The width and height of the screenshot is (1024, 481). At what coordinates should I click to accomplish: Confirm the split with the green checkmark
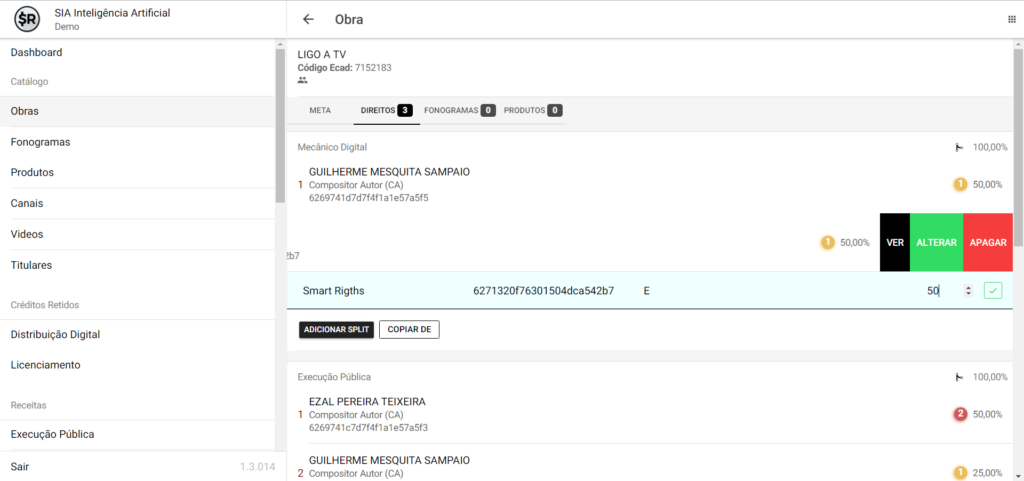[x=992, y=291]
